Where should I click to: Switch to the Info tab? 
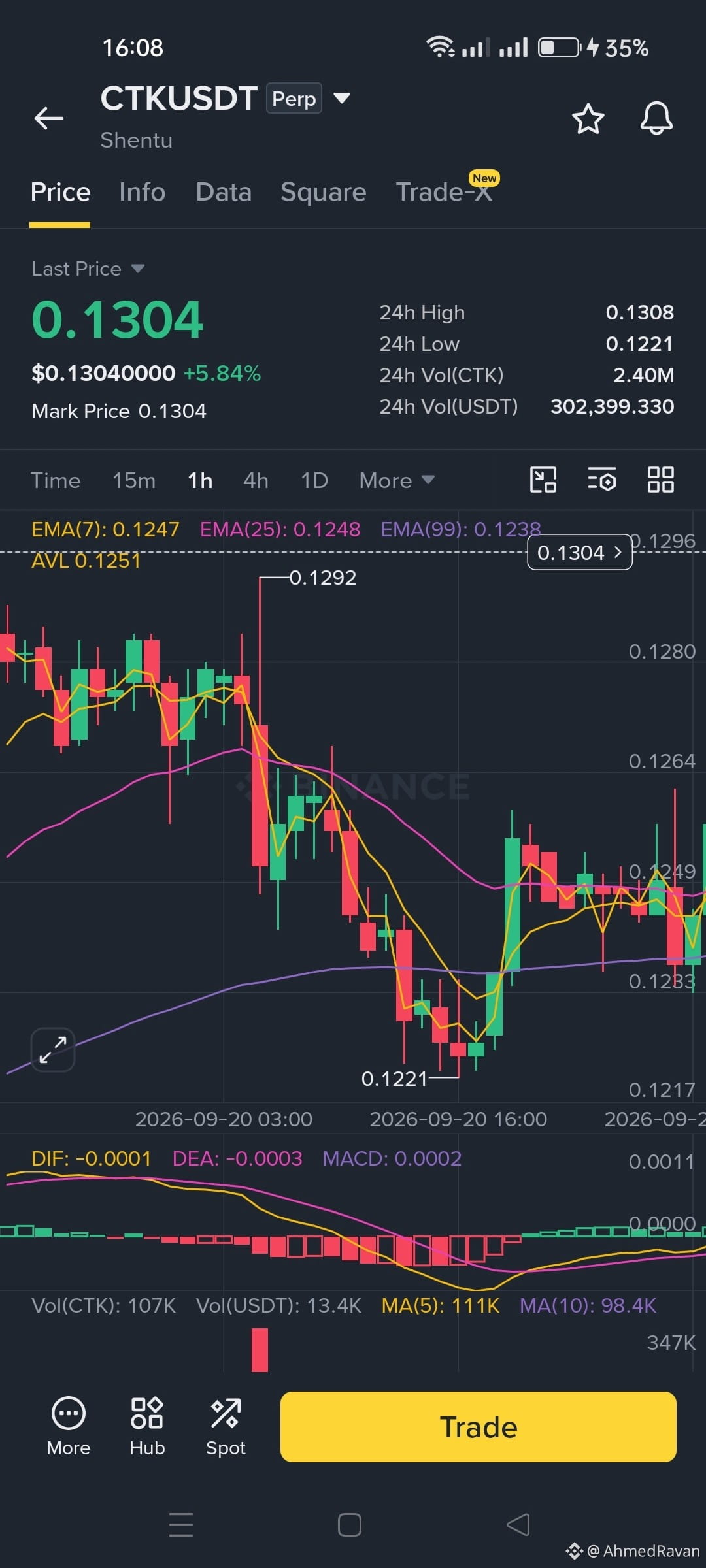pyautogui.click(x=142, y=192)
